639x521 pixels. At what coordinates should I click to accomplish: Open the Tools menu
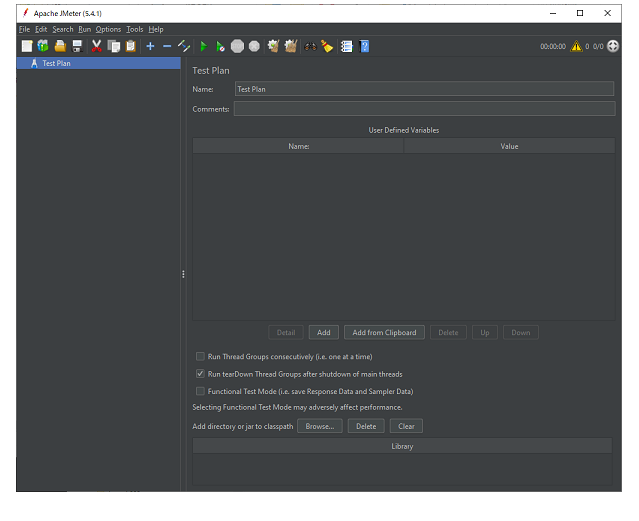click(x=134, y=29)
